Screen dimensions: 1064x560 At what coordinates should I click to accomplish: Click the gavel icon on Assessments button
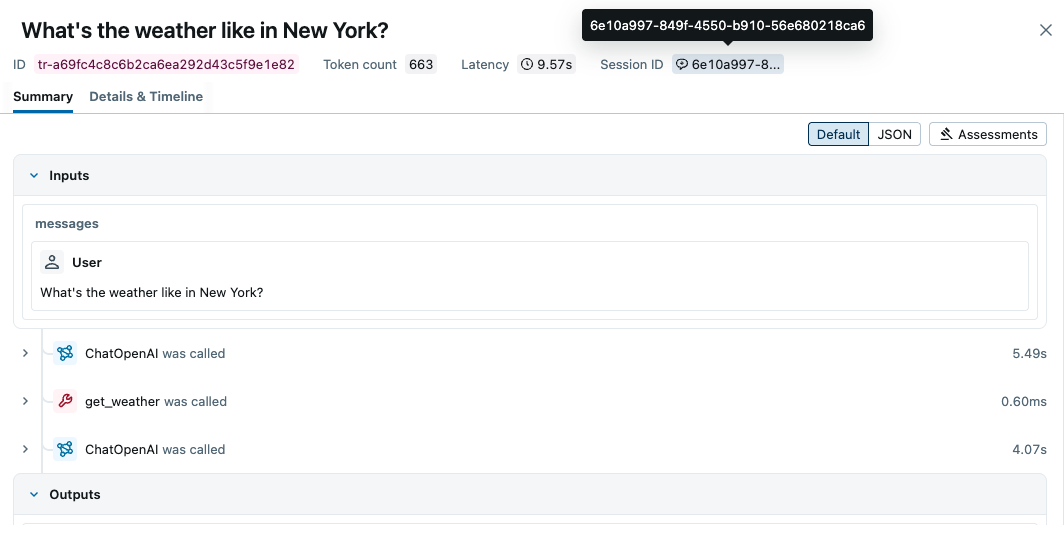click(x=945, y=134)
